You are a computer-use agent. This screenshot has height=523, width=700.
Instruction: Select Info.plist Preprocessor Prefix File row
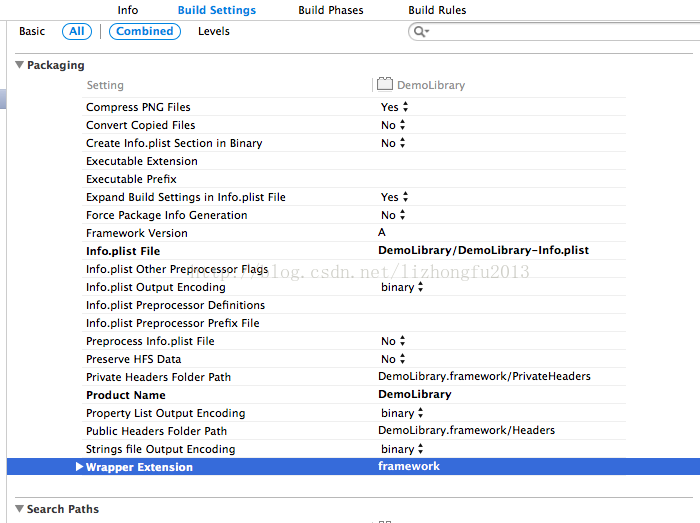[354, 323]
